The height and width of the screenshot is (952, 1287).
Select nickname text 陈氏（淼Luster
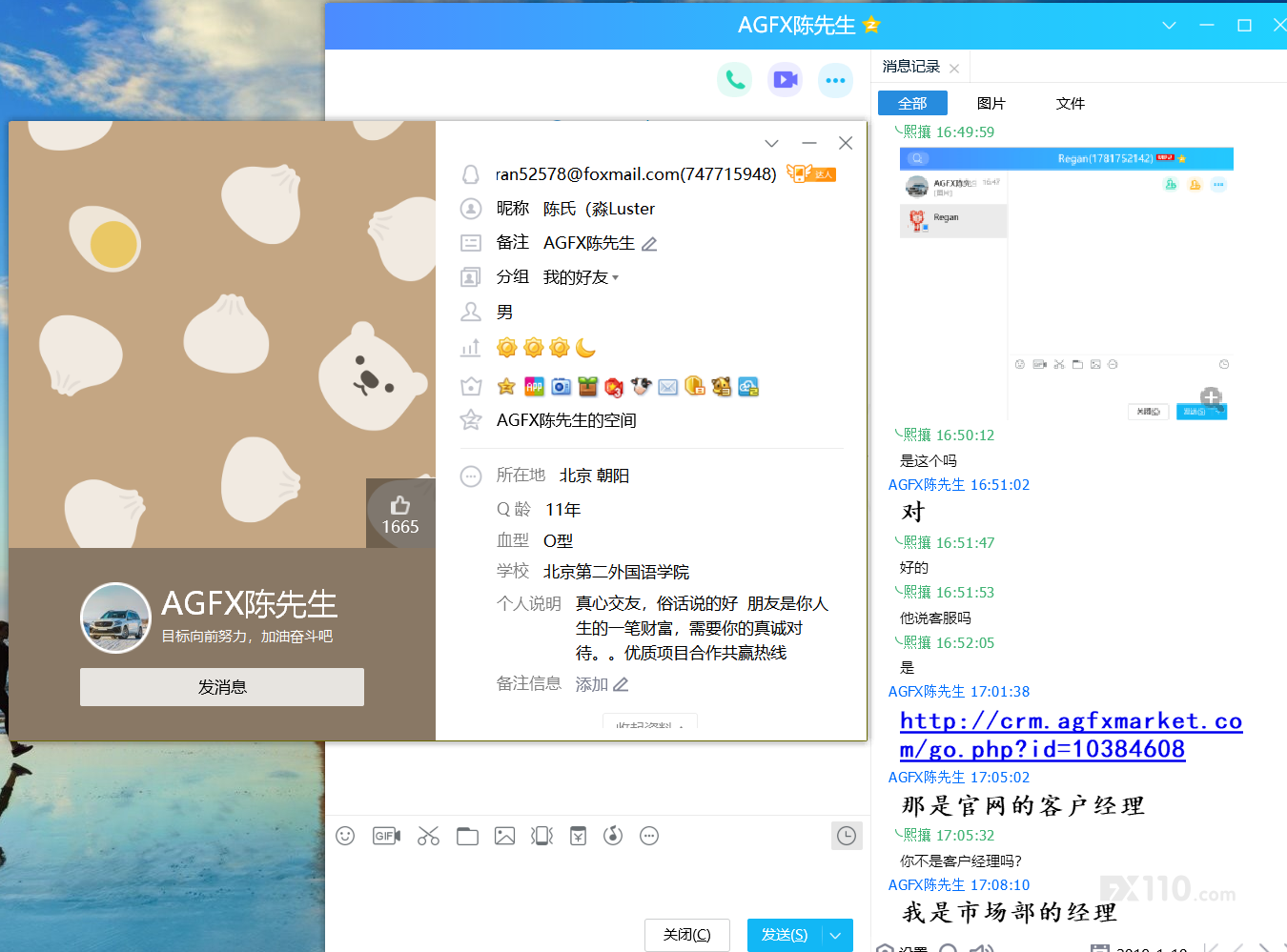pyautogui.click(x=599, y=209)
